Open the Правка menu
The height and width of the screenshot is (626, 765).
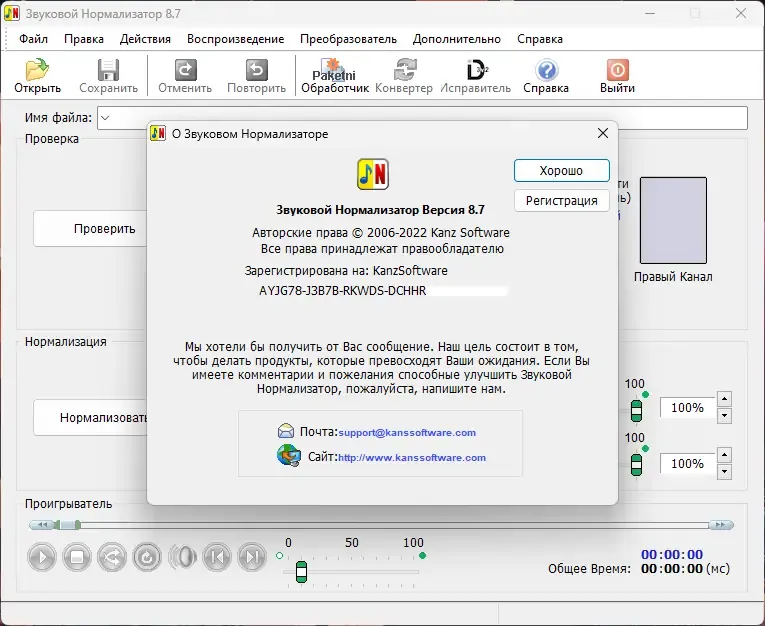click(84, 39)
